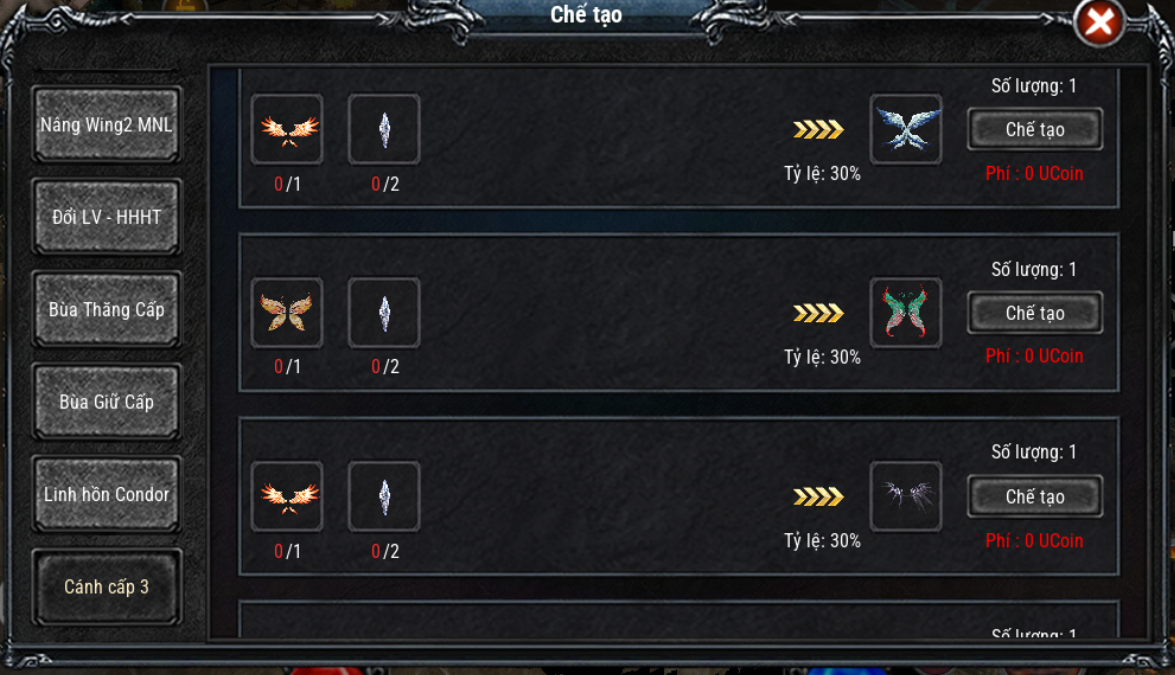Click Chế tạo button for third recipe
The image size is (1175, 675).
point(1035,497)
